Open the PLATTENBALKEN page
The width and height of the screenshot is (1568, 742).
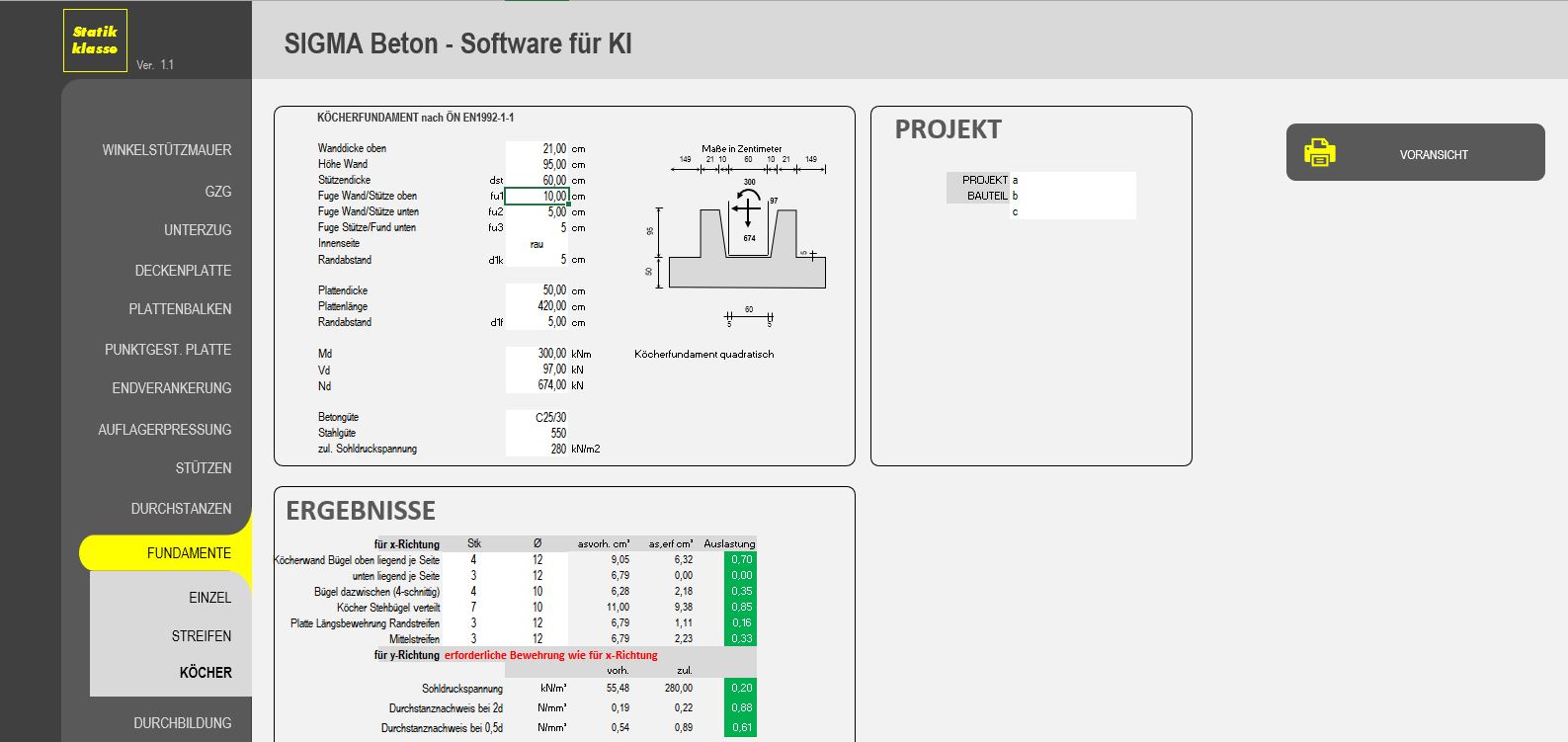(180, 309)
